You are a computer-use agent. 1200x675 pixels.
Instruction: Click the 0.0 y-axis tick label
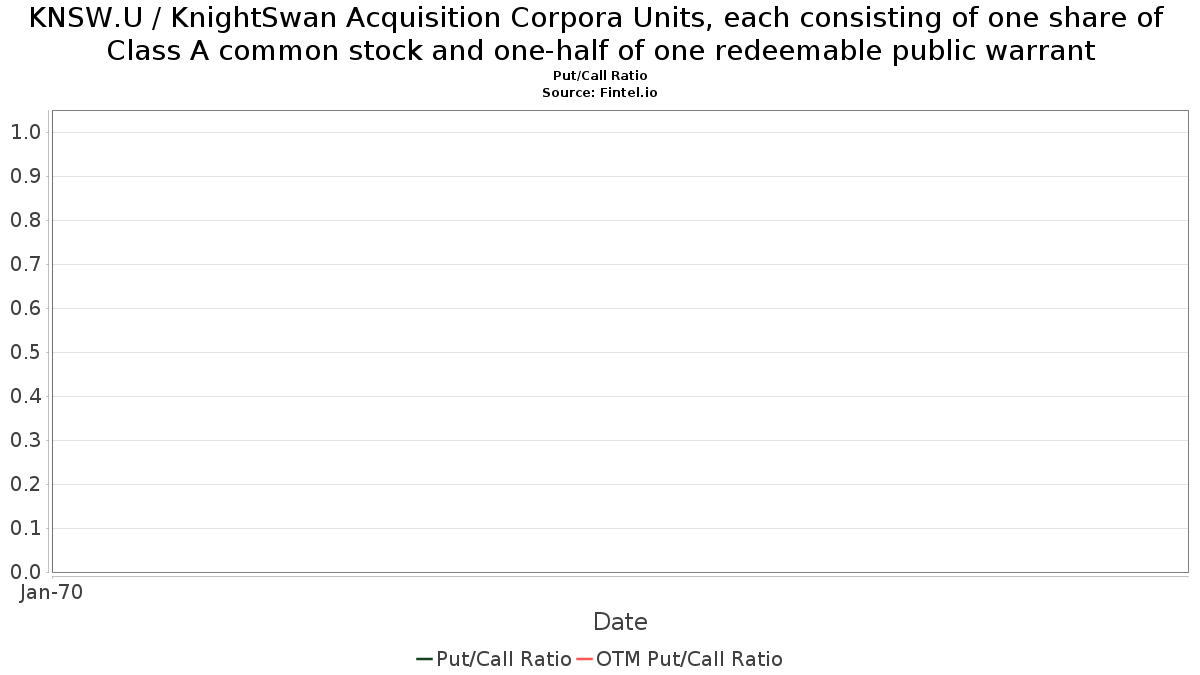click(x=25, y=572)
